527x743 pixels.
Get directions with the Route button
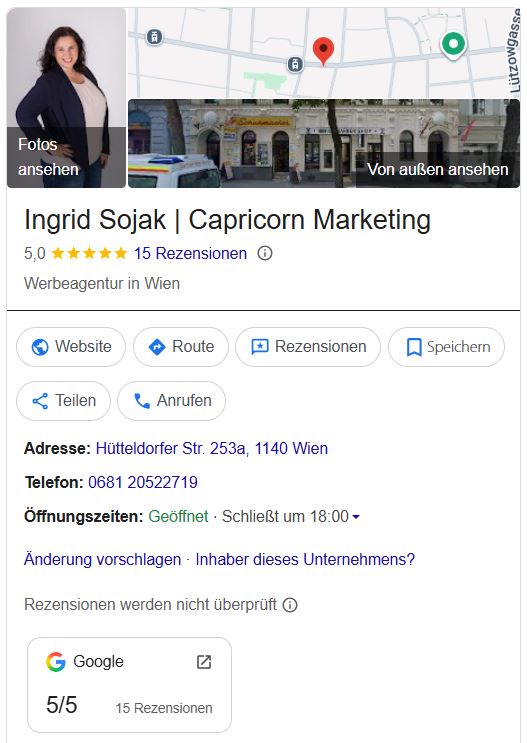pos(181,347)
